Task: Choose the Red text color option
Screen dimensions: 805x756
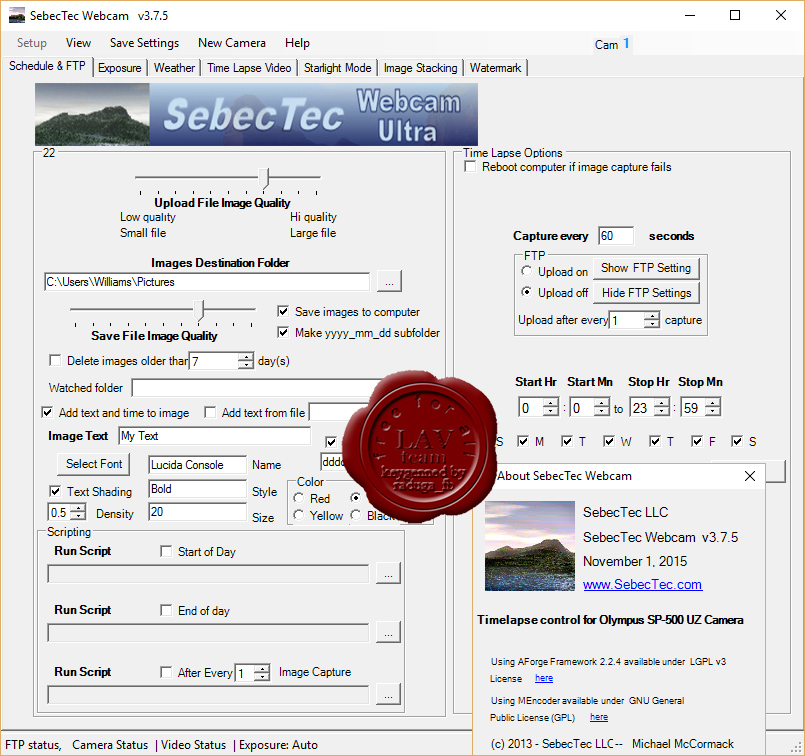Action: [298, 497]
